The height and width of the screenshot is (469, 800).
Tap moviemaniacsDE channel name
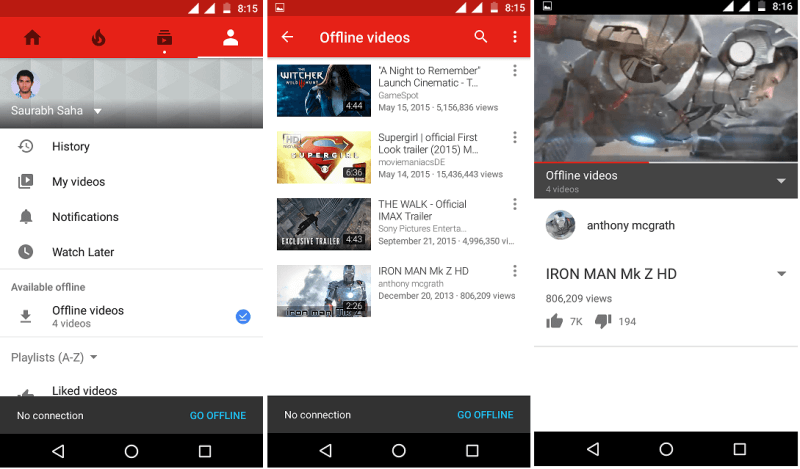coord(412,162)
